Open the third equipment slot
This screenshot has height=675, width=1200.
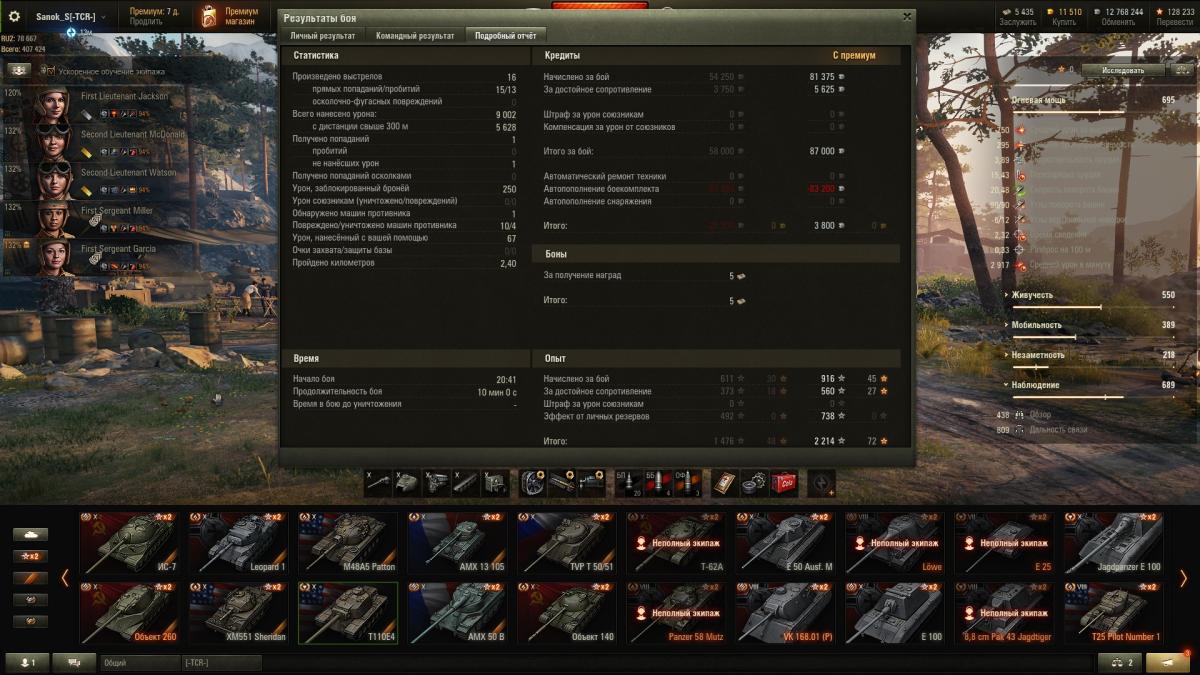click(x=591, y=483)
